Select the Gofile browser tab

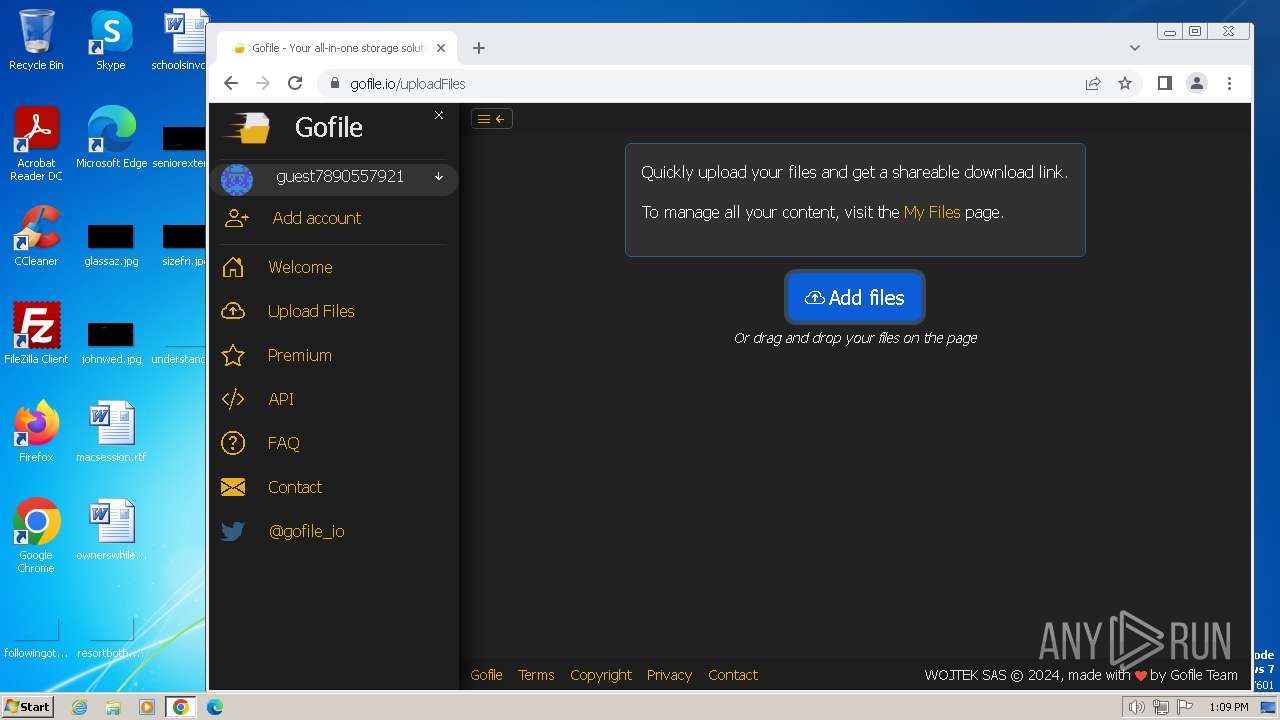click(x=337, y=48)
